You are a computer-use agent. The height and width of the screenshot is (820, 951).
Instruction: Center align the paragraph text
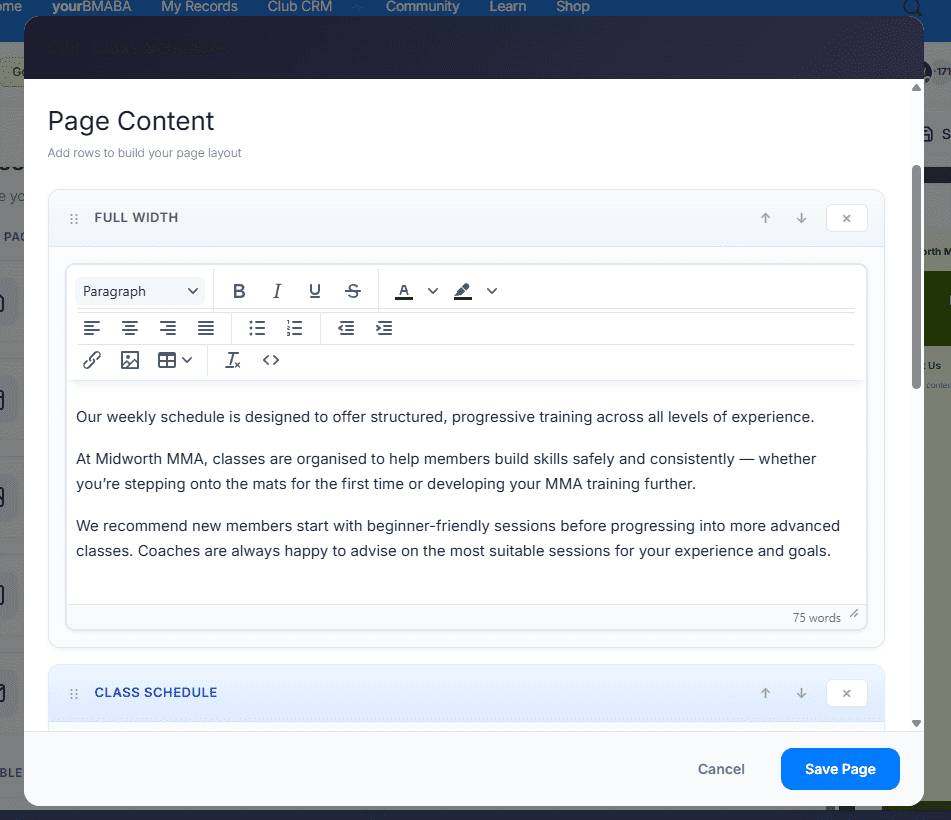(x=130, y=328)
